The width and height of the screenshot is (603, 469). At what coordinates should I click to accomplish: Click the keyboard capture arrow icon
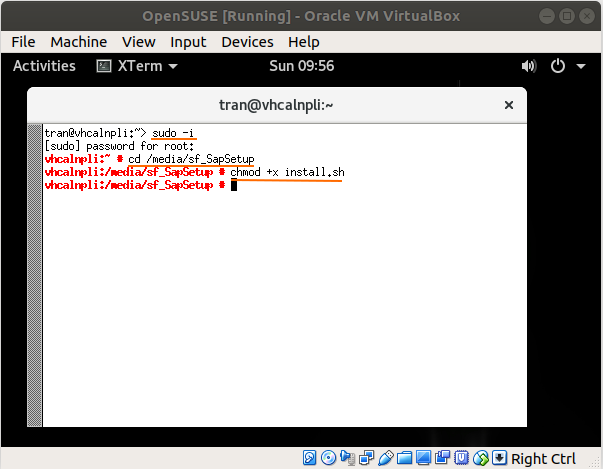pos(500,458)
